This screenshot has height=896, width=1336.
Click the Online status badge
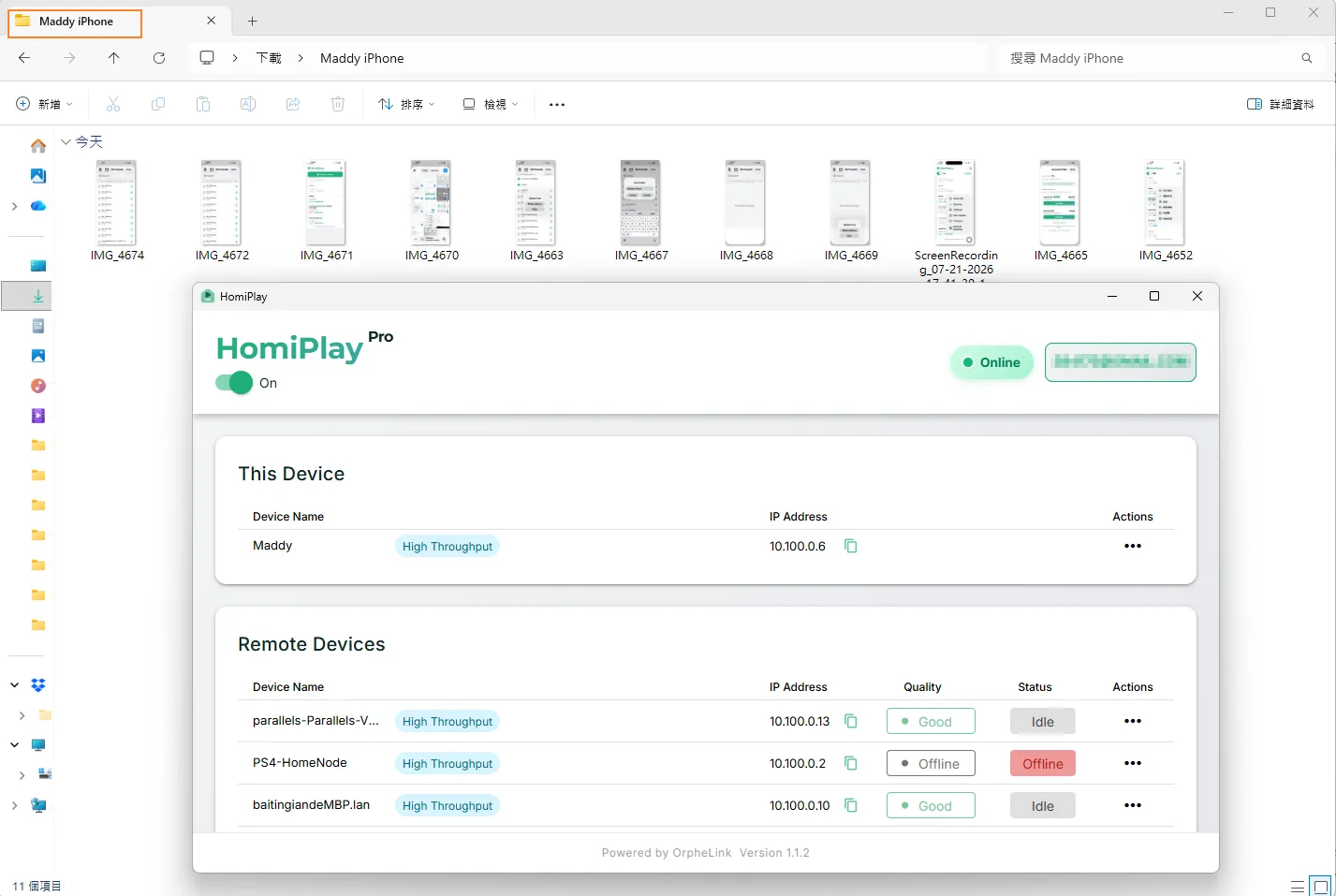(992, 362)
